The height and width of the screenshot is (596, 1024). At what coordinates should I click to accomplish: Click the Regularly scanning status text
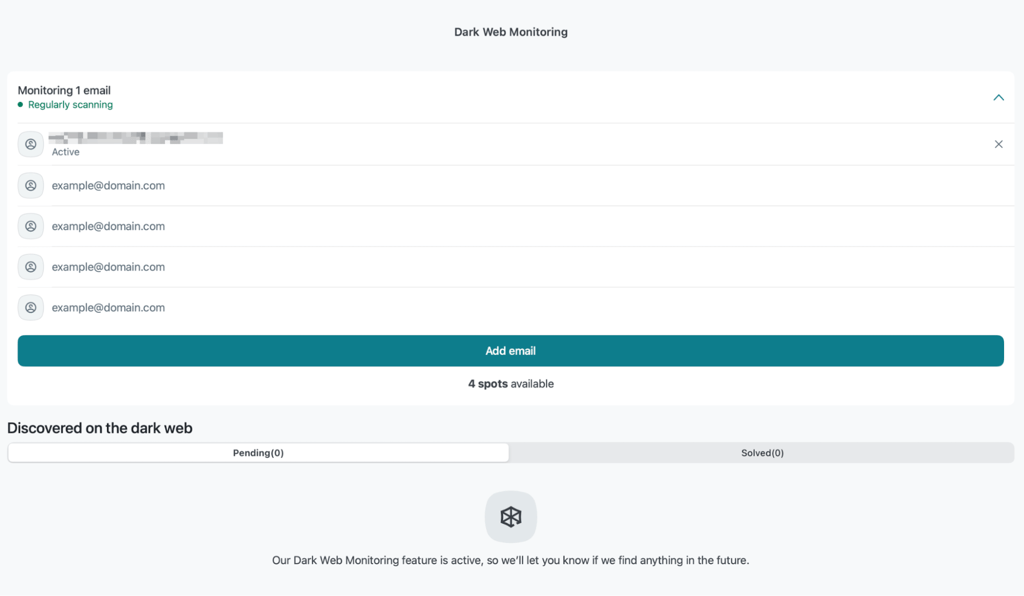point(71,104)
